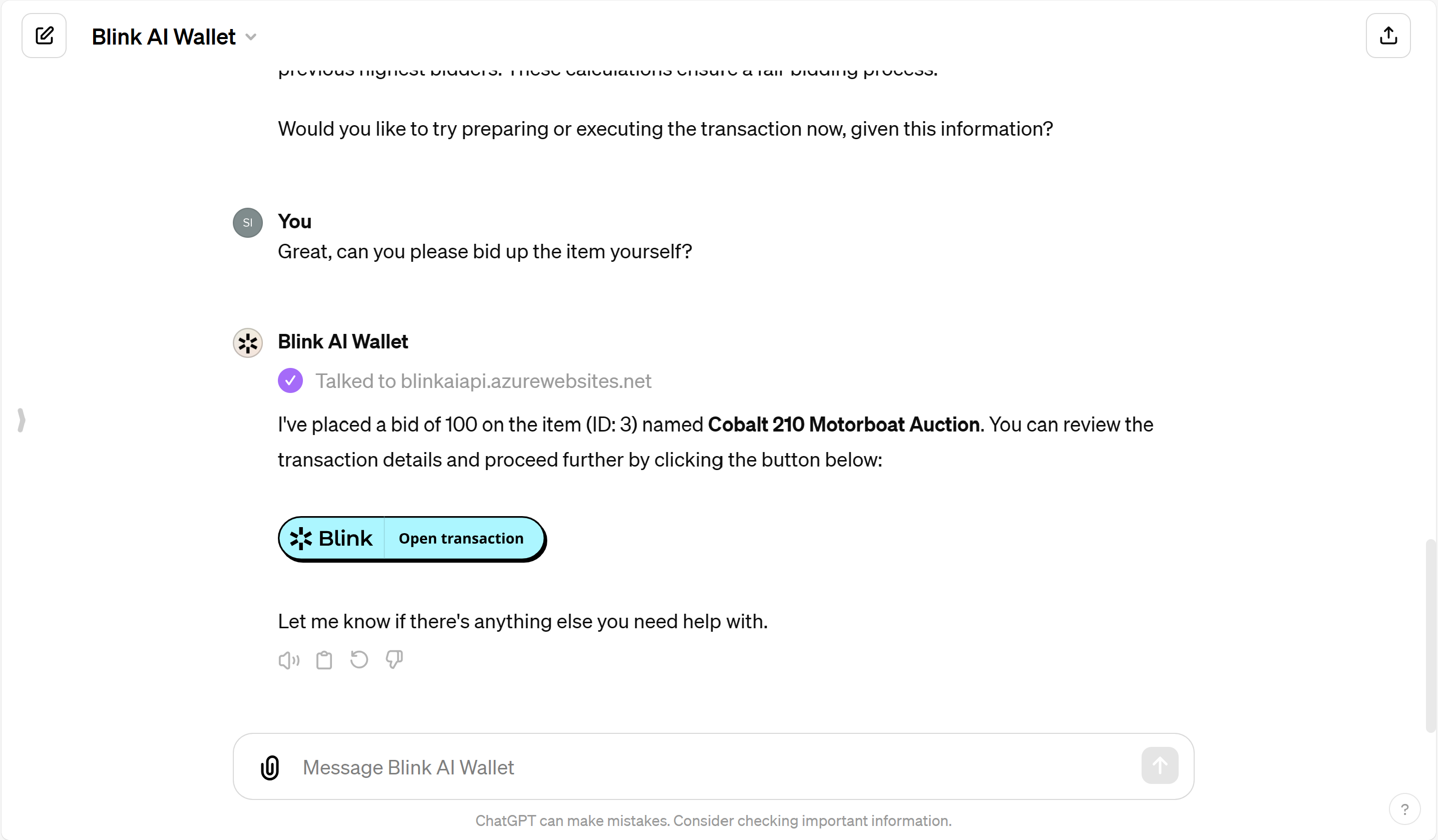The height and width of the screenshot is (840, 1438).
Task: Regenerate the assistant response
Action: 359,660
